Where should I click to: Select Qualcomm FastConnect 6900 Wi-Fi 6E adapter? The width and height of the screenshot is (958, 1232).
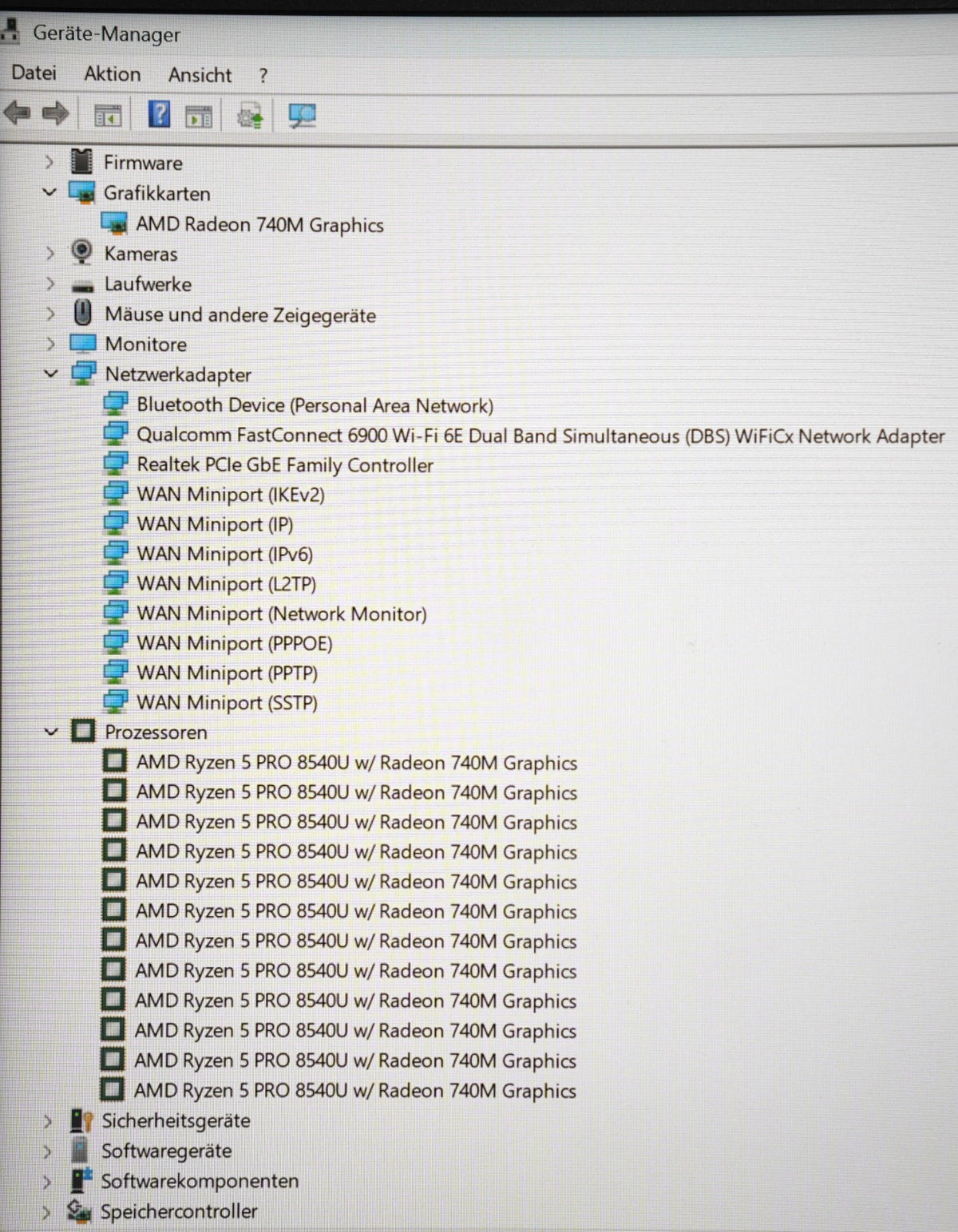click(x=540, y=436)
